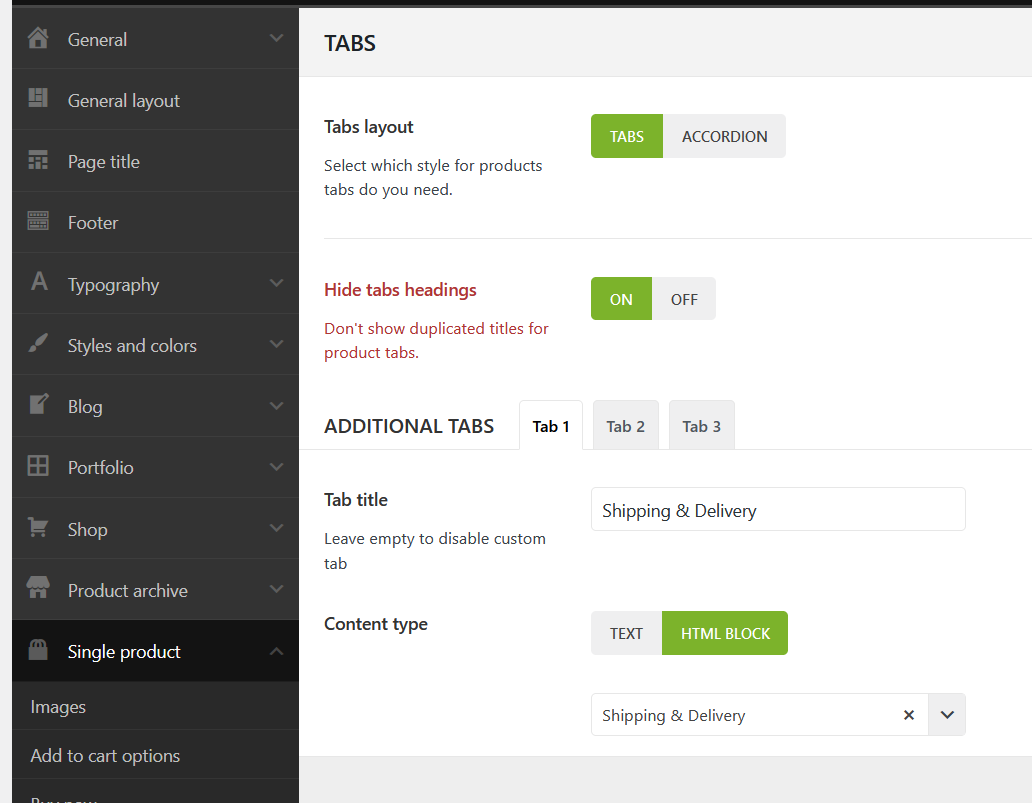Image resolution: width=1032 pixels, height=803 pixels.
Task: Click the General layout grid icon
Action: pos(38,99)
